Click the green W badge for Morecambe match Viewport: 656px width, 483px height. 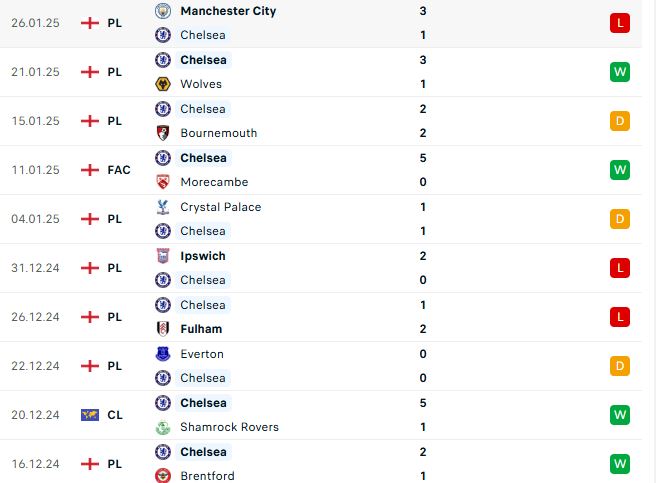620,170
